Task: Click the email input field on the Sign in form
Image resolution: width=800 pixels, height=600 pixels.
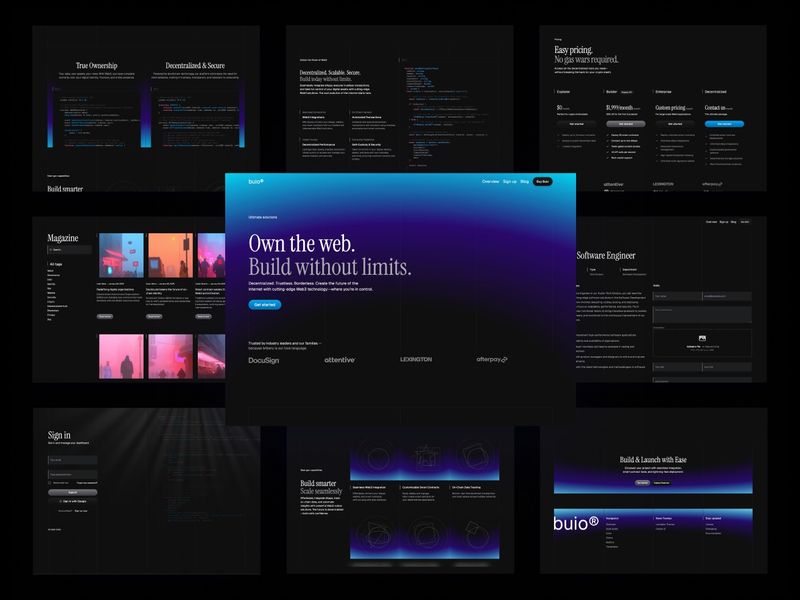Action: 72,459
